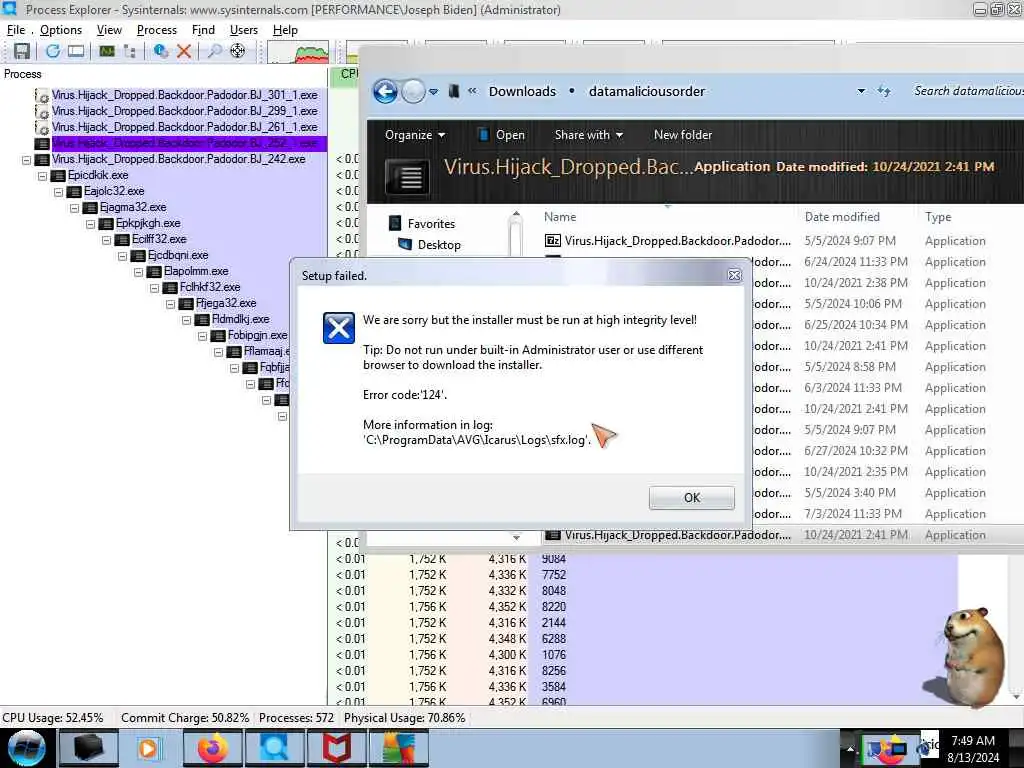Open the media player taskbar icon
Screen dimensions: 1024x768
[148, 748]
